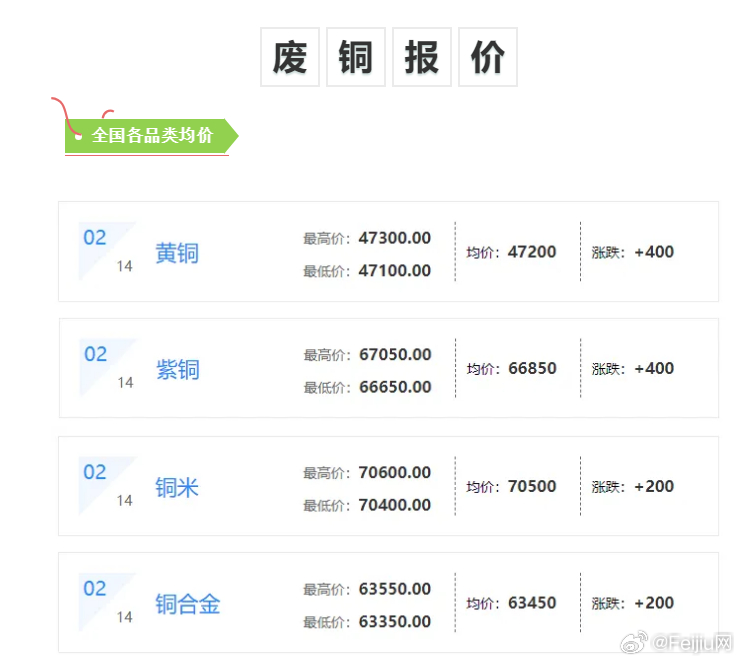
Task: Click the 铜 title tile
Action: coord(356,57)
